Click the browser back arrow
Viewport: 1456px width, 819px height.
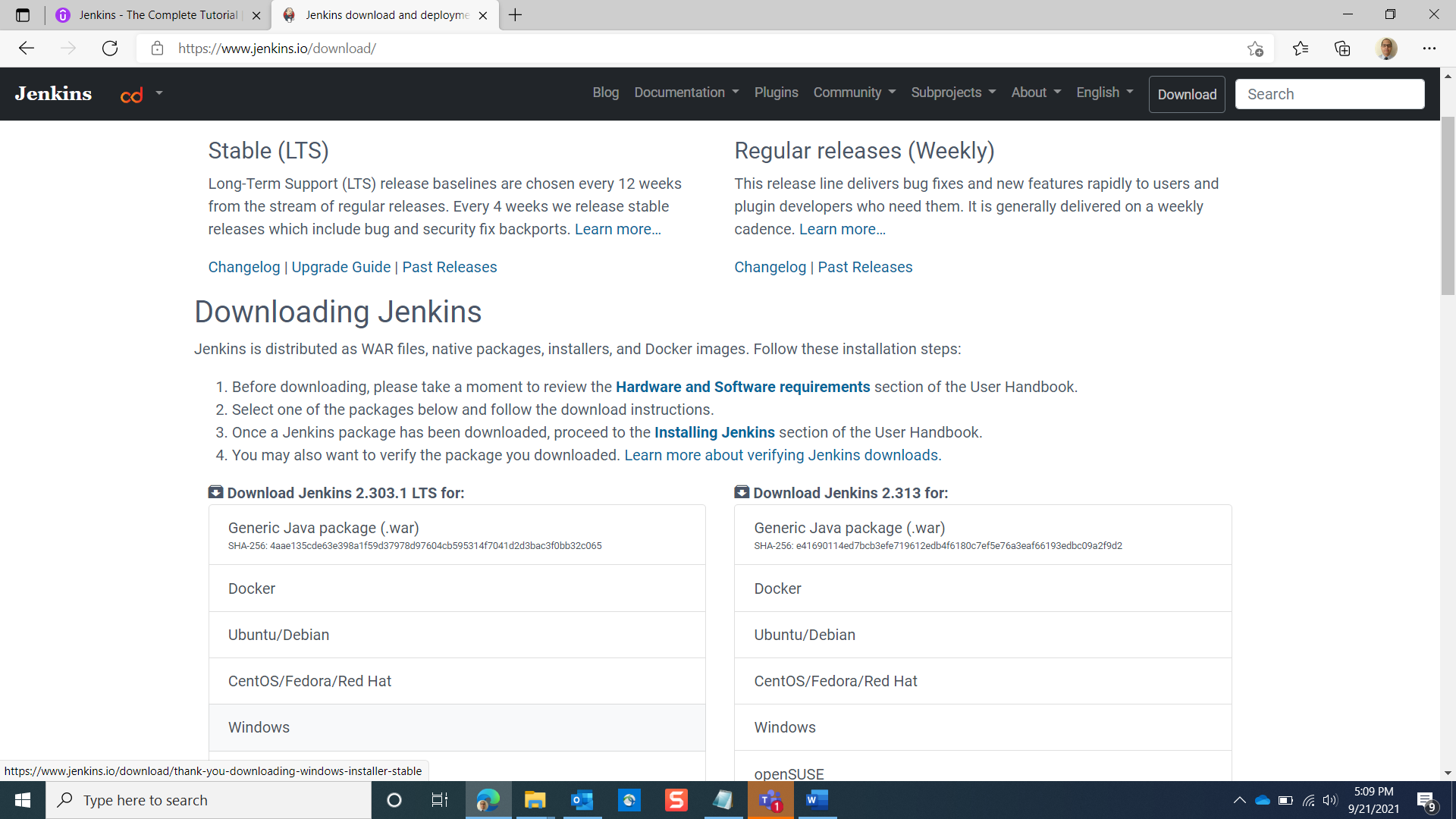(x=27, y=49)
